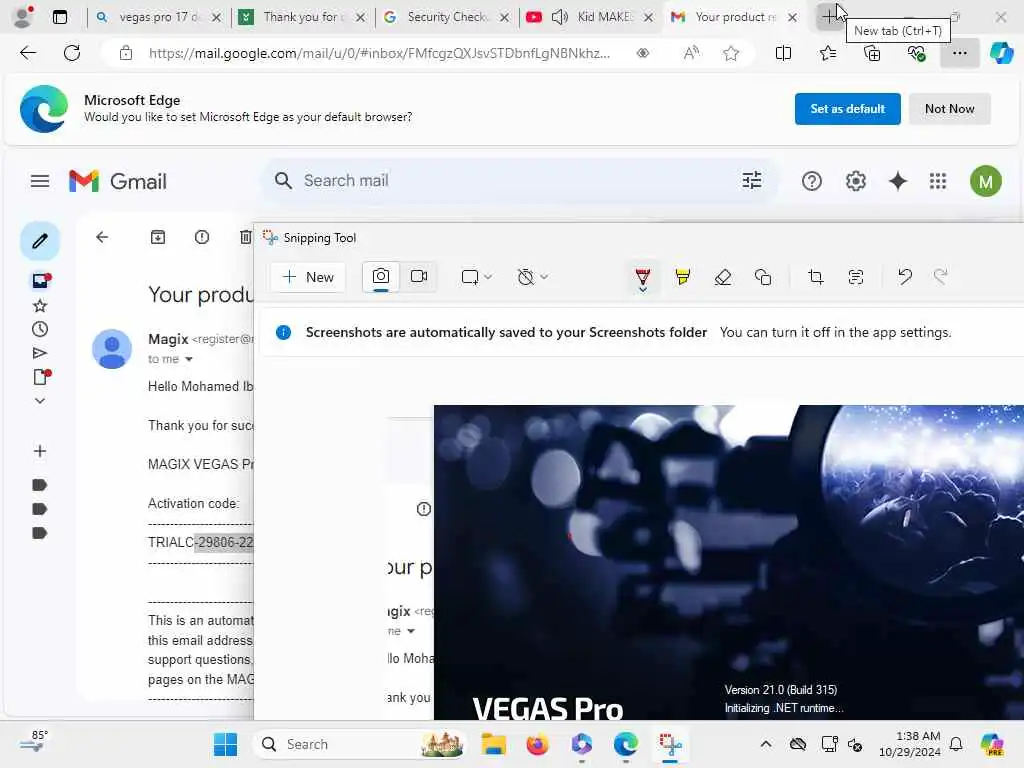Open a new browser tab
Image resolution: width=1024 pixels, height=768 pixels.
point(829,17)
